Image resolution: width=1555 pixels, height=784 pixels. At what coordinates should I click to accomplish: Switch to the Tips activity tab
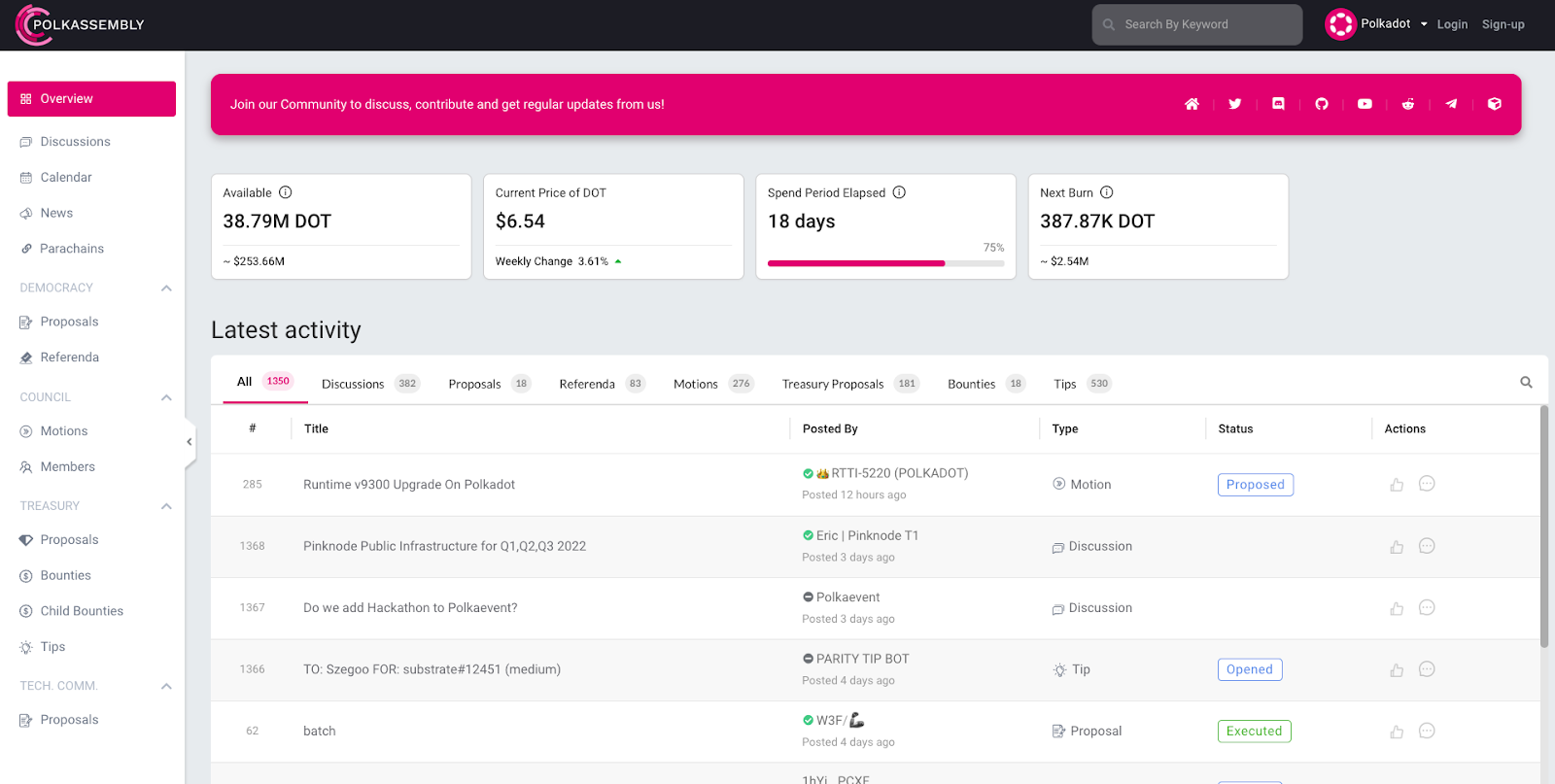[x=1083, y=384]
